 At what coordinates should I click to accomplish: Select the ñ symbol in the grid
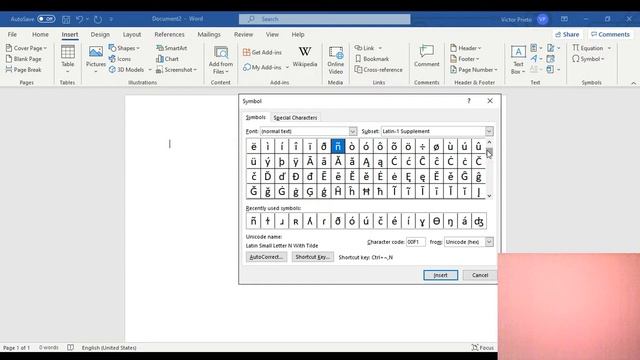point(338,146)
